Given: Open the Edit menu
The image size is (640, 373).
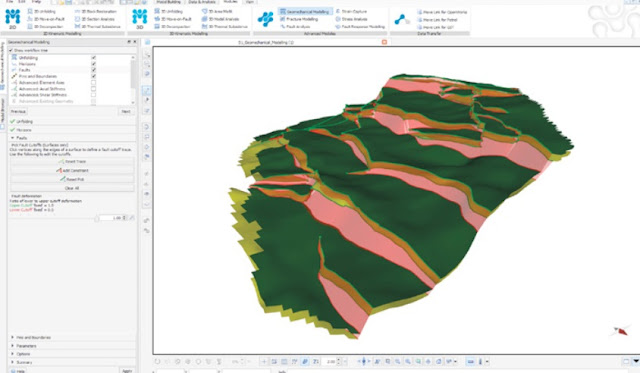Looking at the screenshot, I should click(x=22, y=2).
